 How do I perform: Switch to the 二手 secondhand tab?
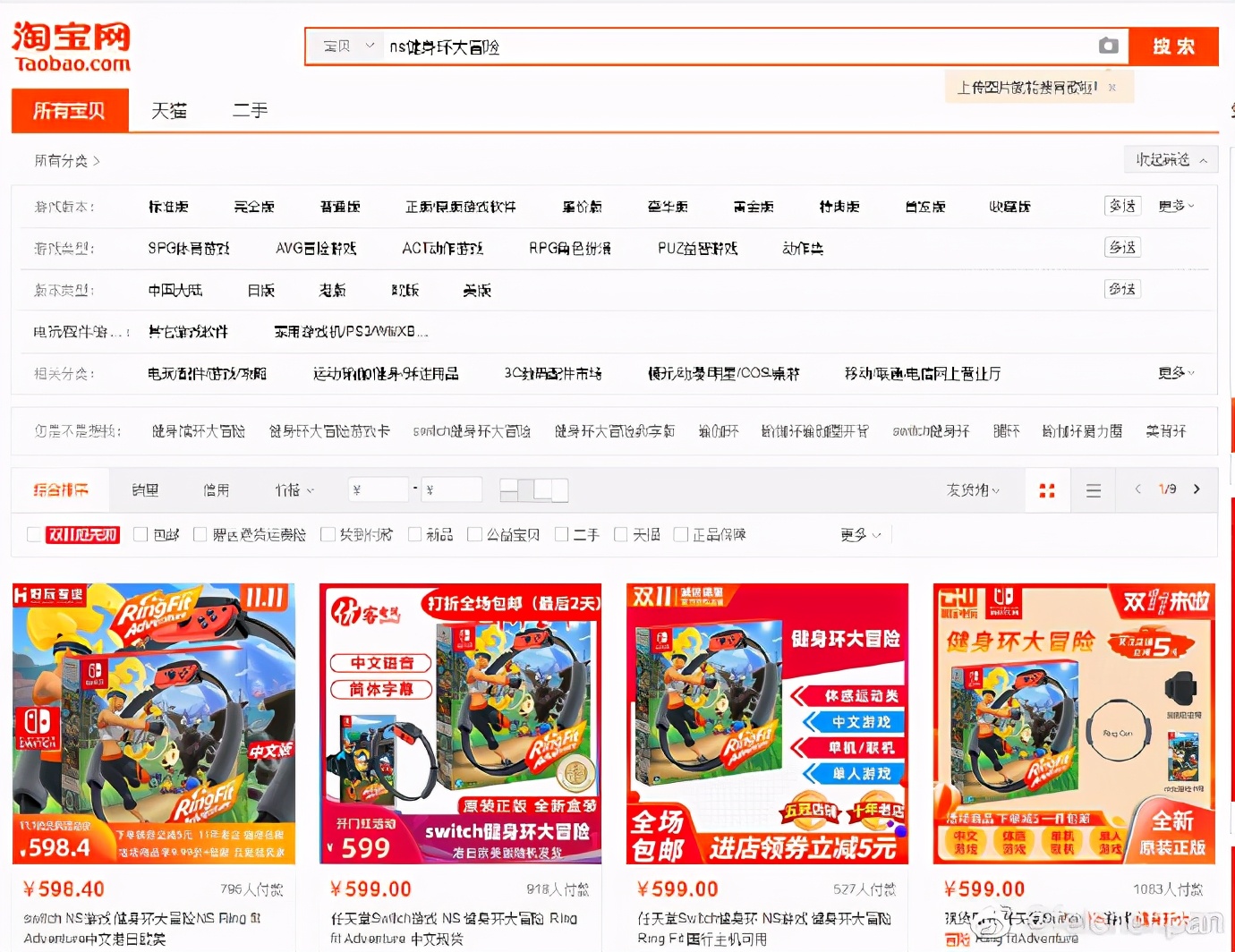(x=249, y=110)
